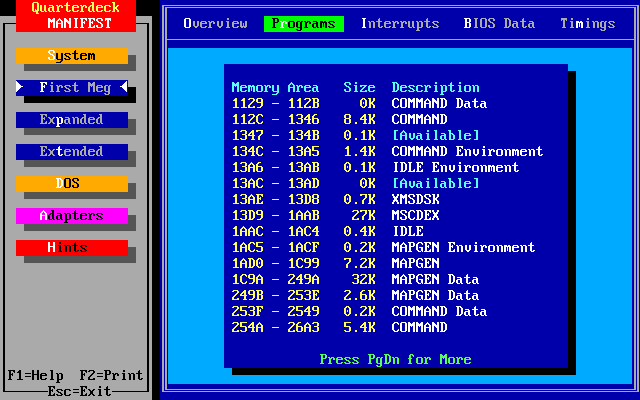The image size is (640, 400).
Task: Select the DOS category button
Action: pos(72,184)
